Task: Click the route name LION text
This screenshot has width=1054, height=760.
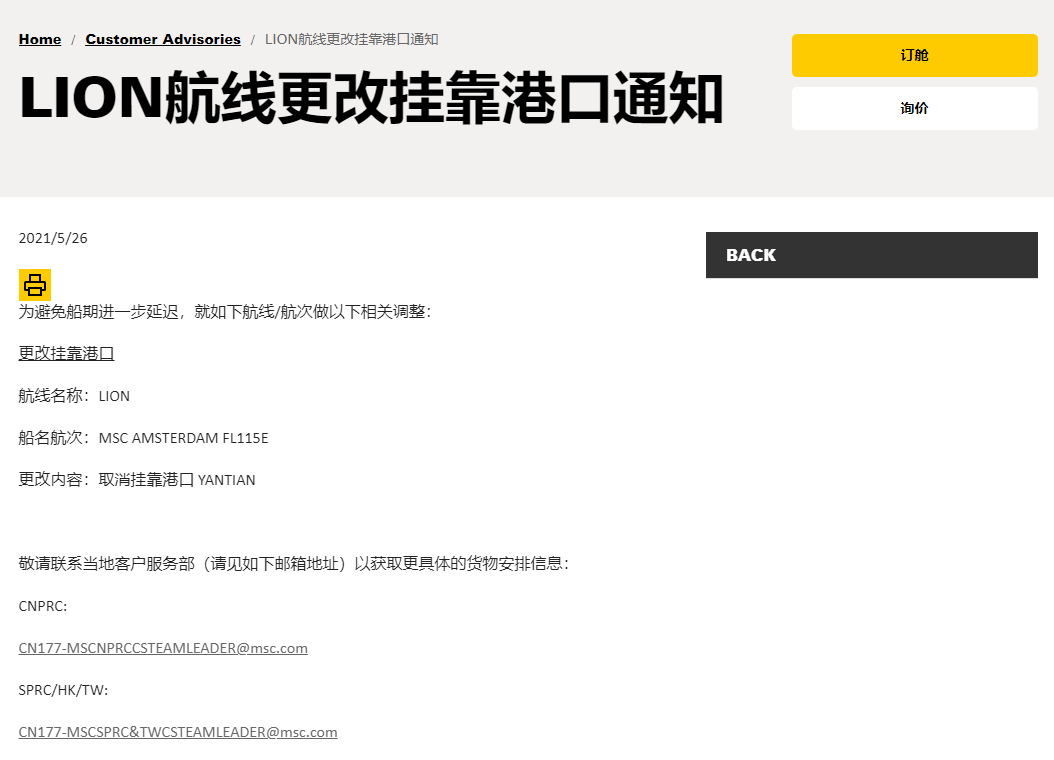Action: tap(114, 396)
